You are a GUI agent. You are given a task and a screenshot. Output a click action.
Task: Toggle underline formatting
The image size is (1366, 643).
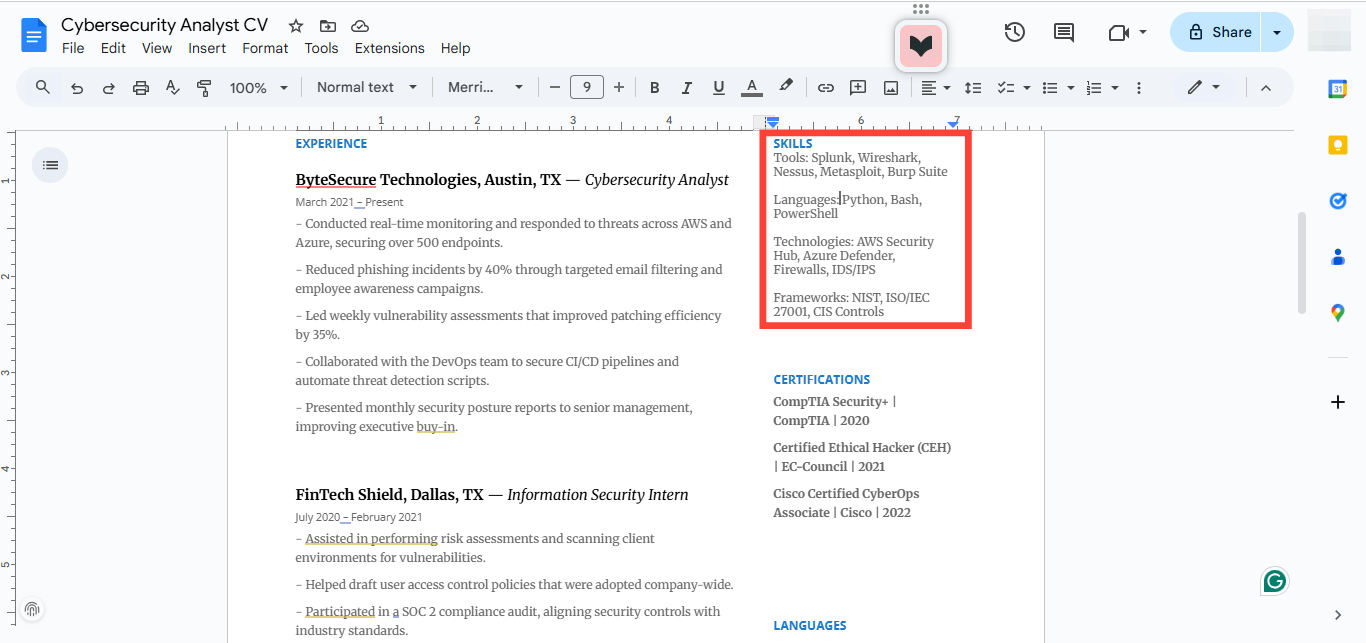tap(719, 88)
